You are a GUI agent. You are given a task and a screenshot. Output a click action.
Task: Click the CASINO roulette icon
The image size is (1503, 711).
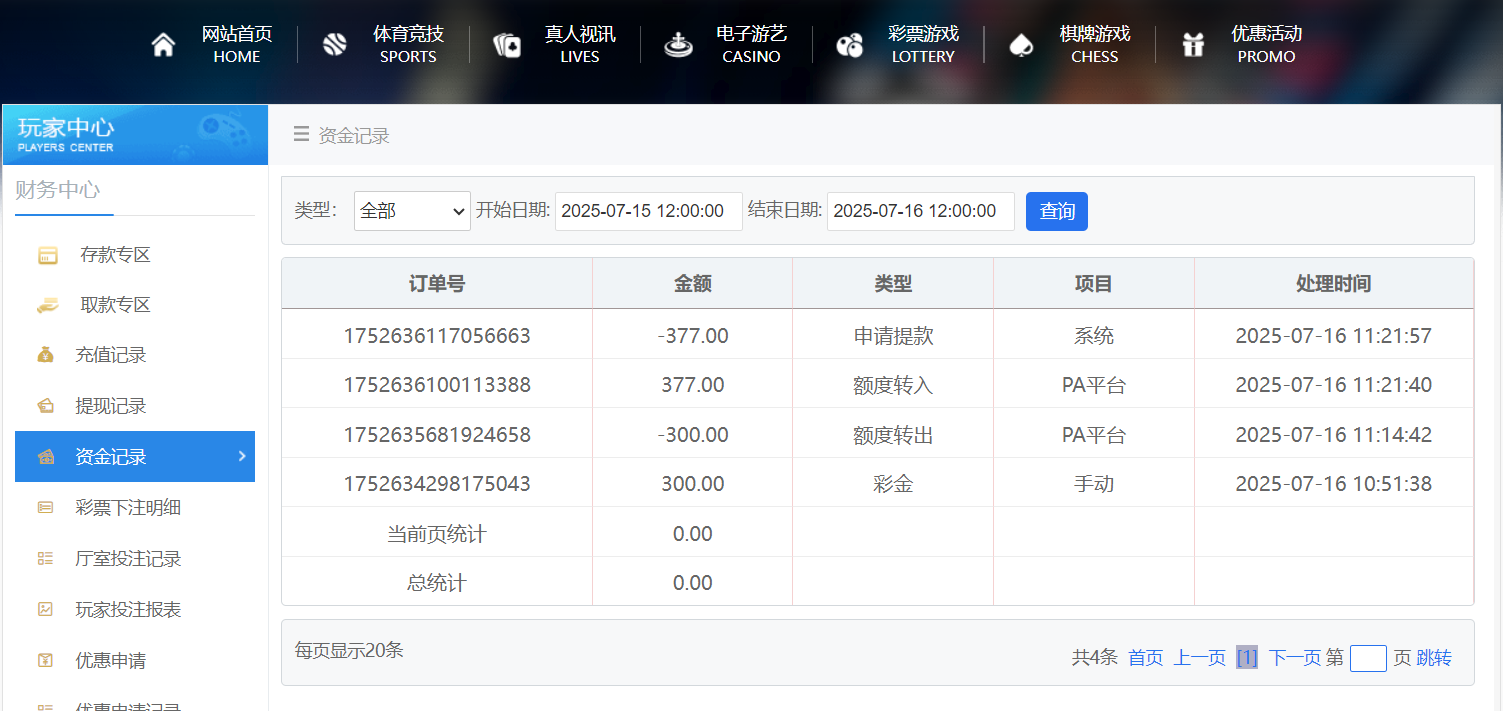(x=678, y=43)
